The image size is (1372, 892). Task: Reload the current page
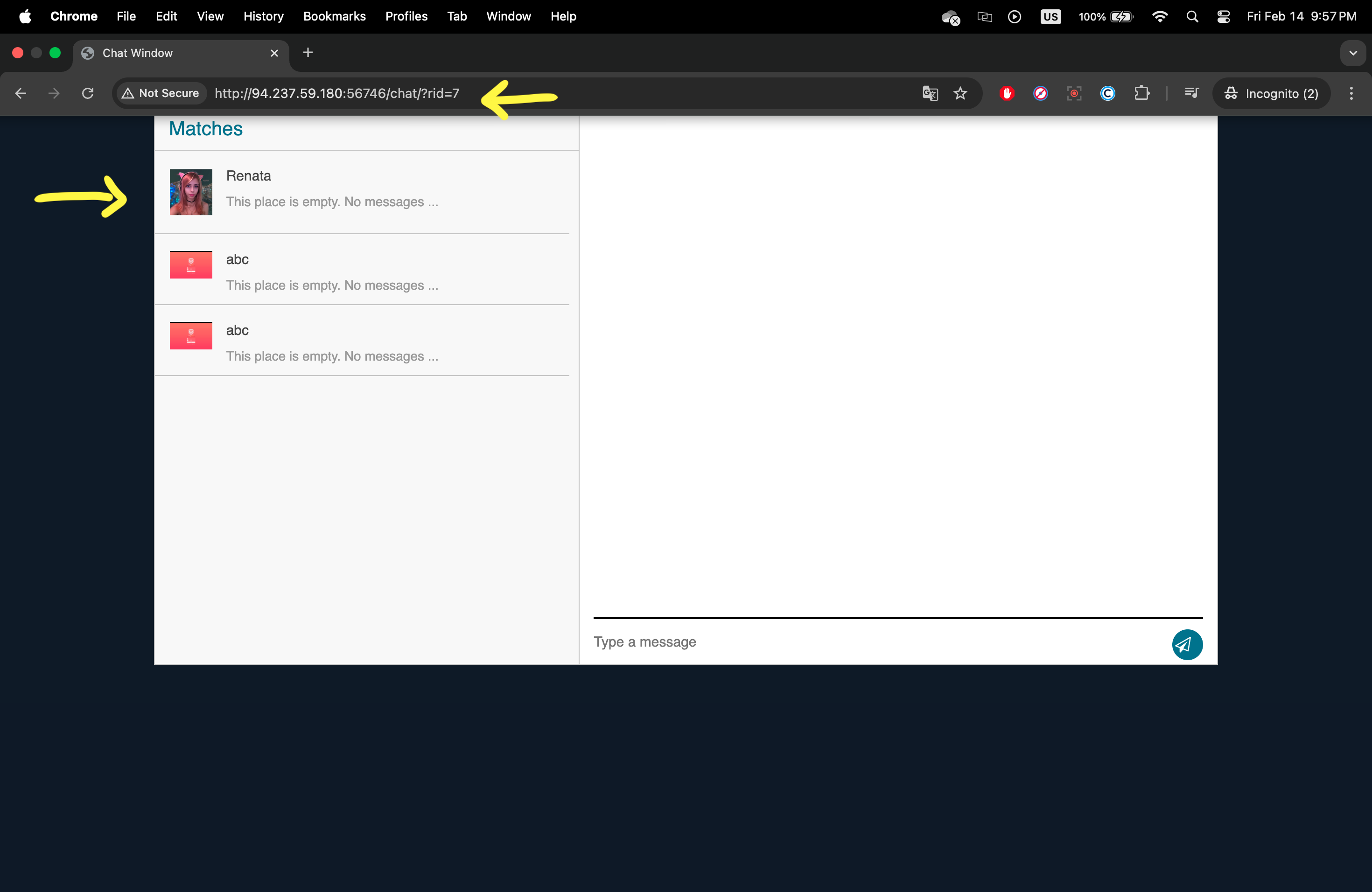pyautogui.click(x=88, y=93)
